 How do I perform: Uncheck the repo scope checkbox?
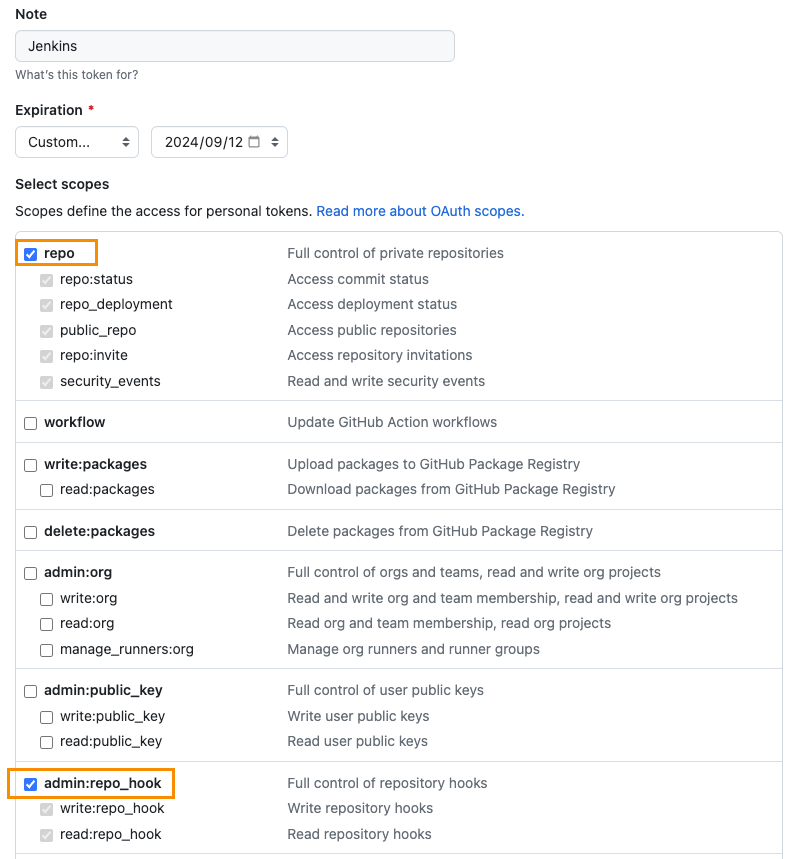[30, 254]
